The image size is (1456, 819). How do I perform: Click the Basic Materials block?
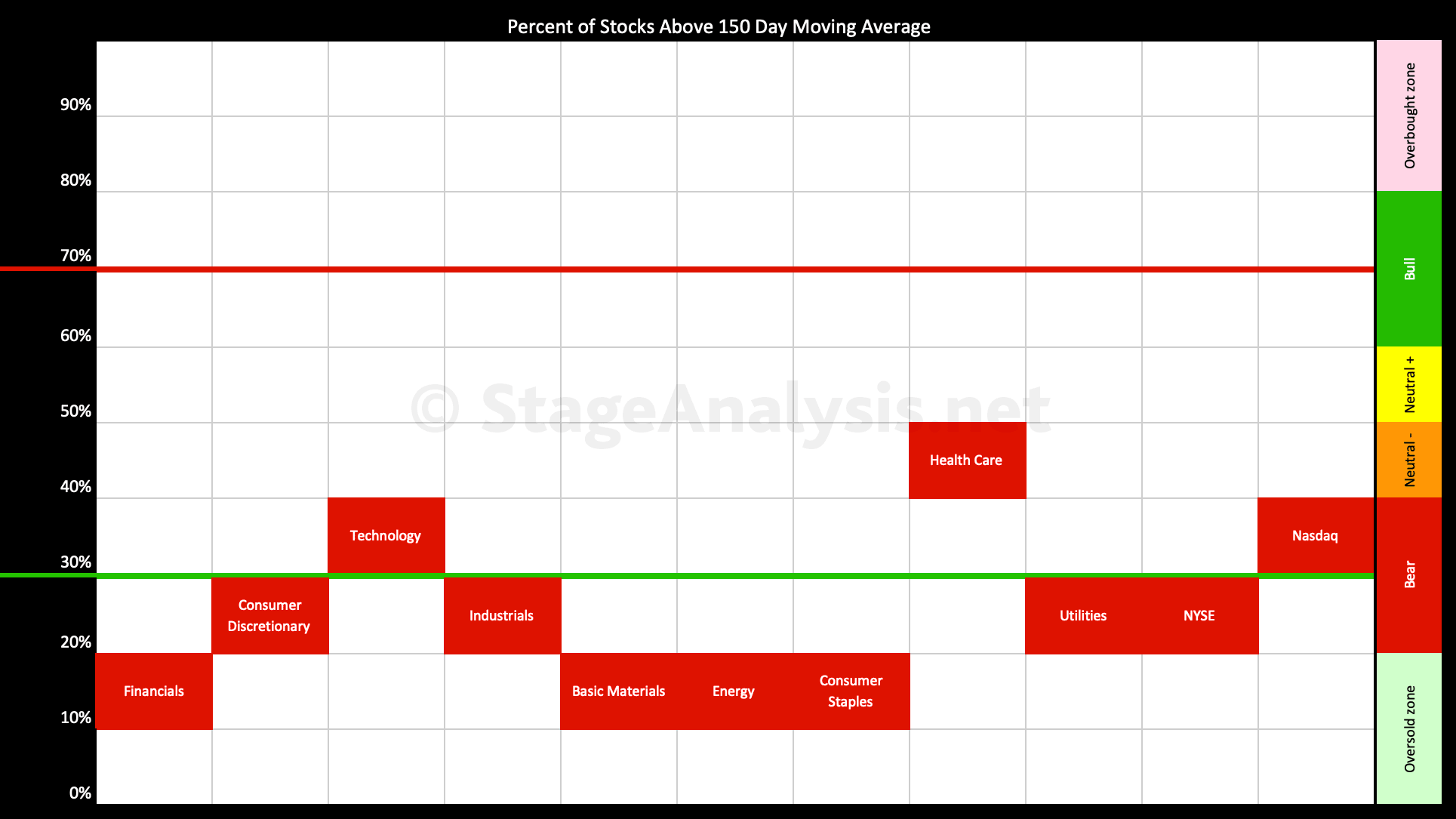[619, 691]
